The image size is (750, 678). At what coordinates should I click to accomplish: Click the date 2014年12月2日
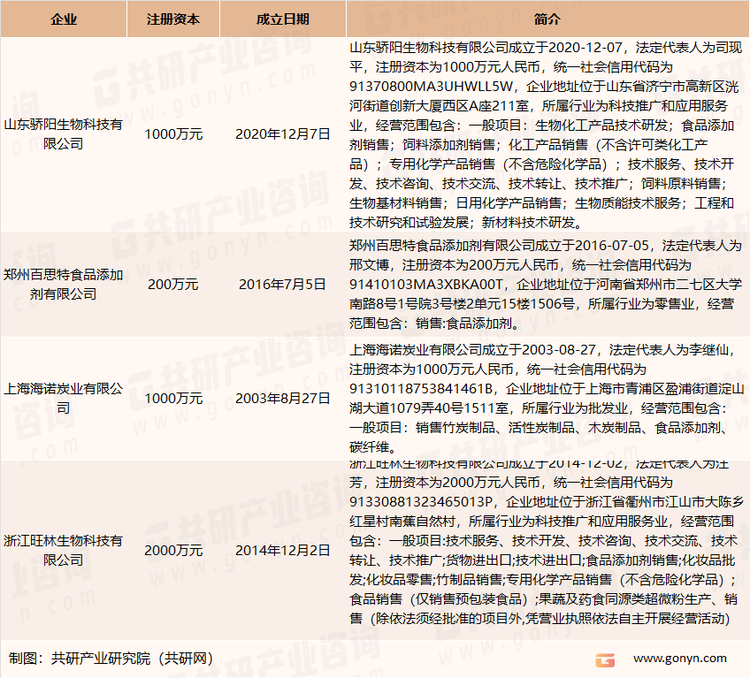[283, 550]
